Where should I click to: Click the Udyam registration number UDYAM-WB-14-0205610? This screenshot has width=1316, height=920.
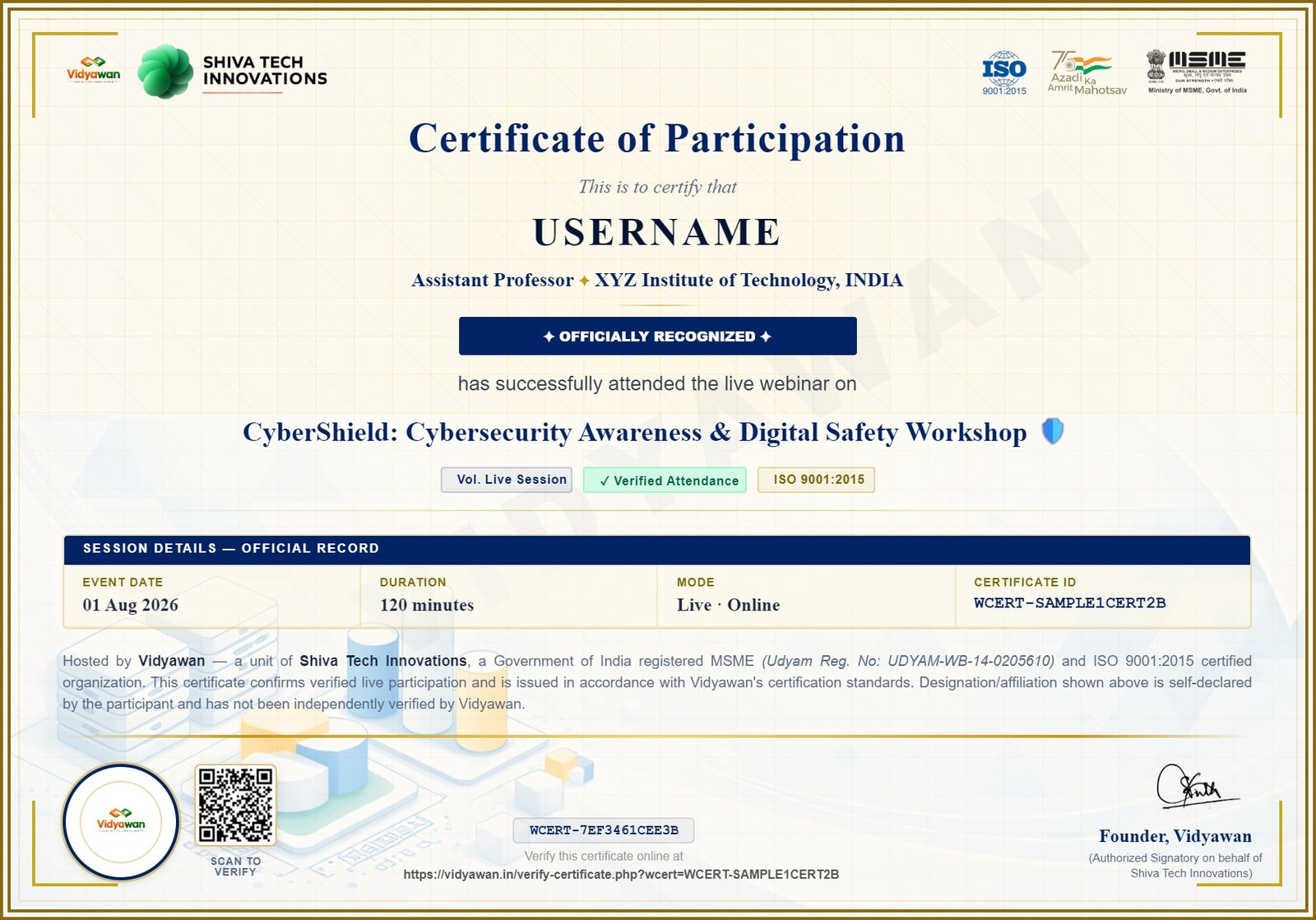tap(971, 661)
